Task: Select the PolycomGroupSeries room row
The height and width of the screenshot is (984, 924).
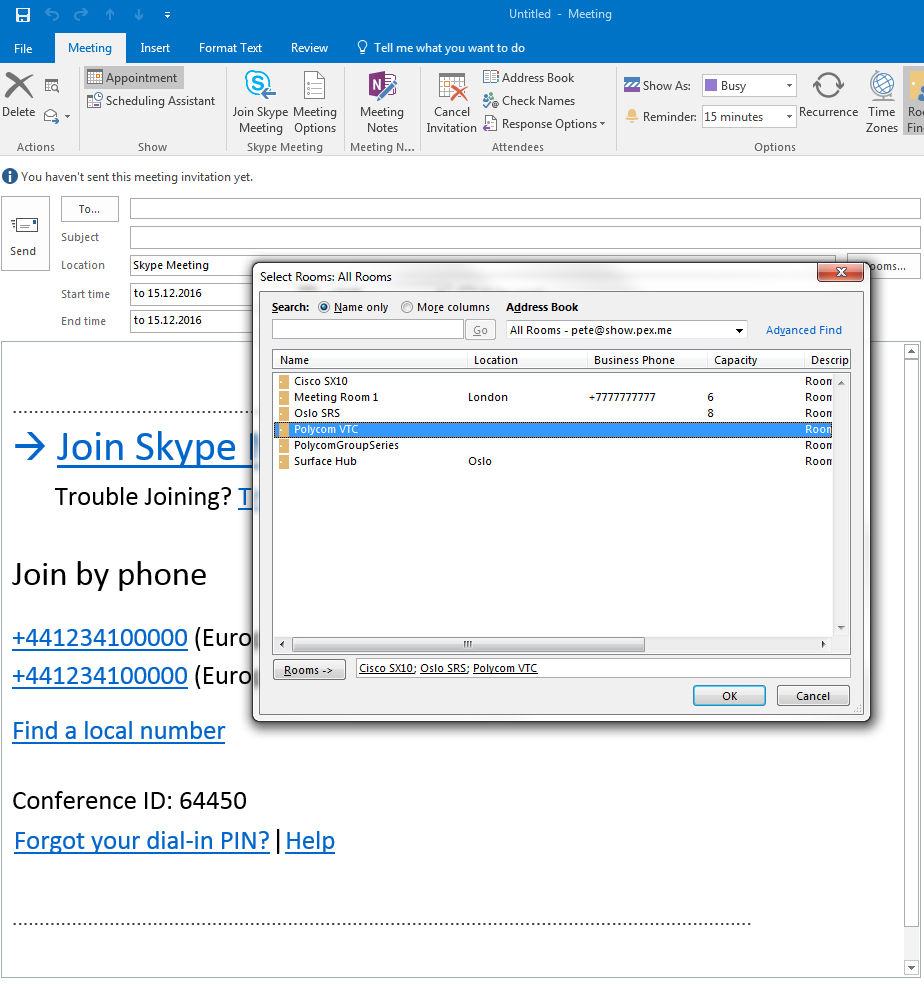Action: pos(554,445)
